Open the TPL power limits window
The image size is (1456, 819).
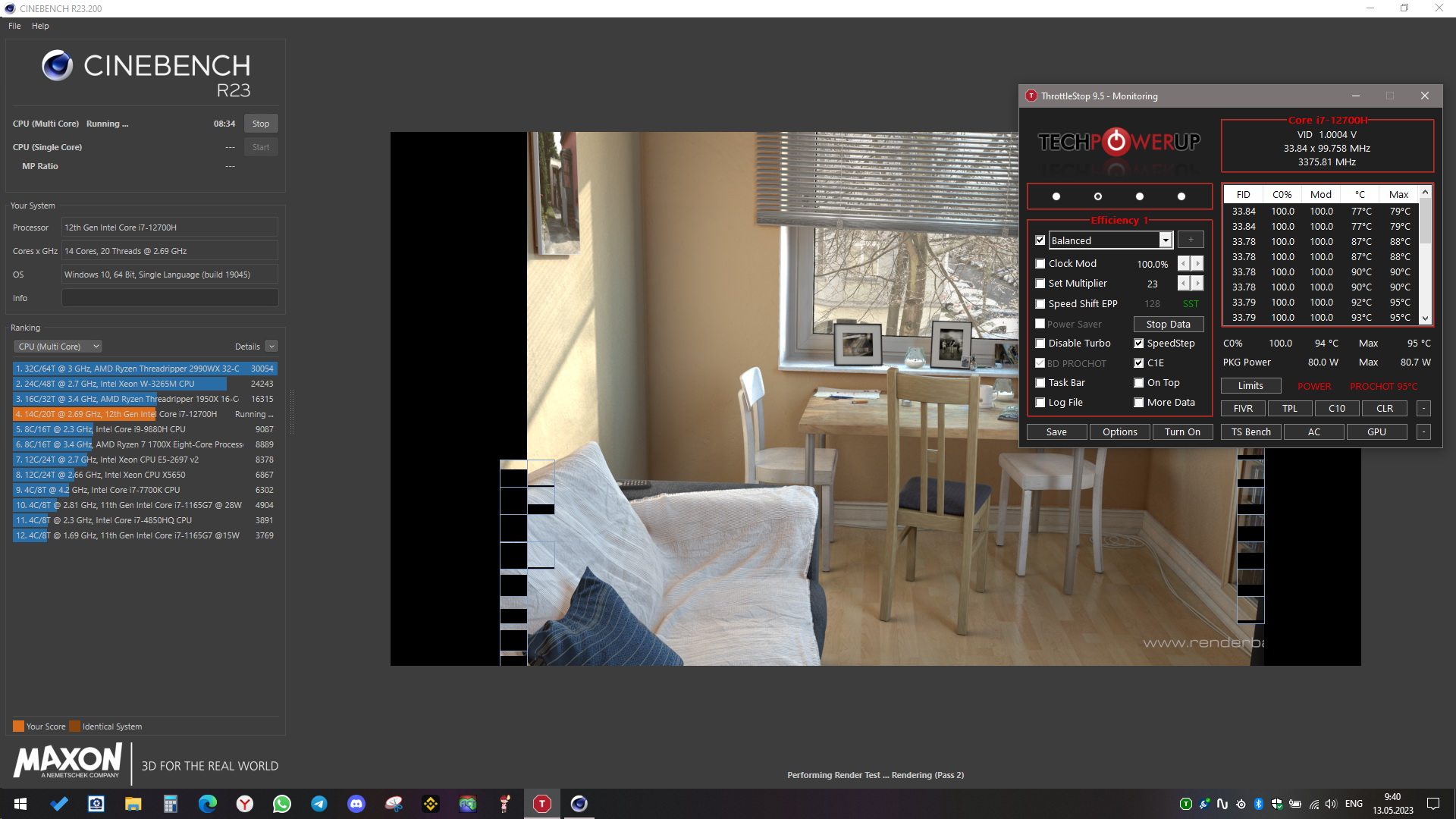click(x=1290, y=409)
